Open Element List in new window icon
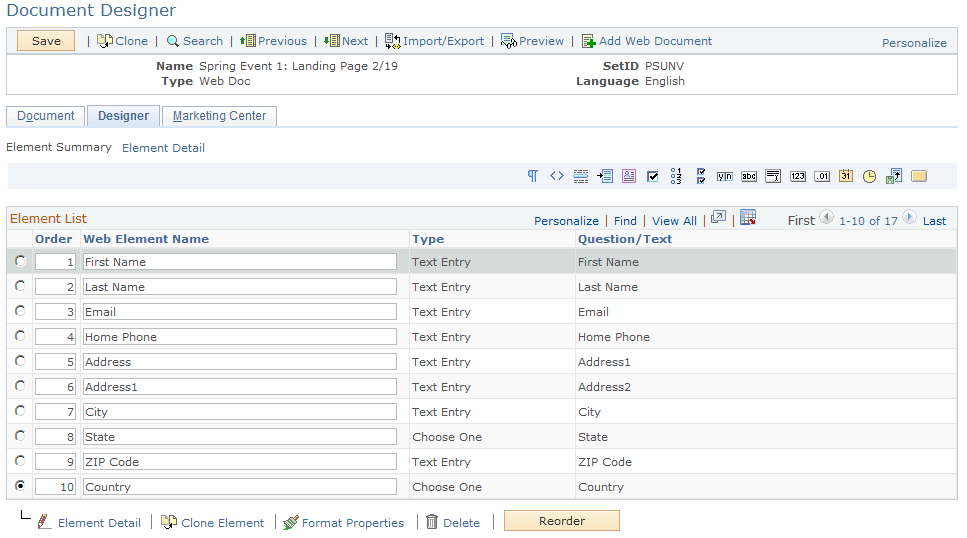The width and height of the screenshot is (967, 538). tap(718, 217)
